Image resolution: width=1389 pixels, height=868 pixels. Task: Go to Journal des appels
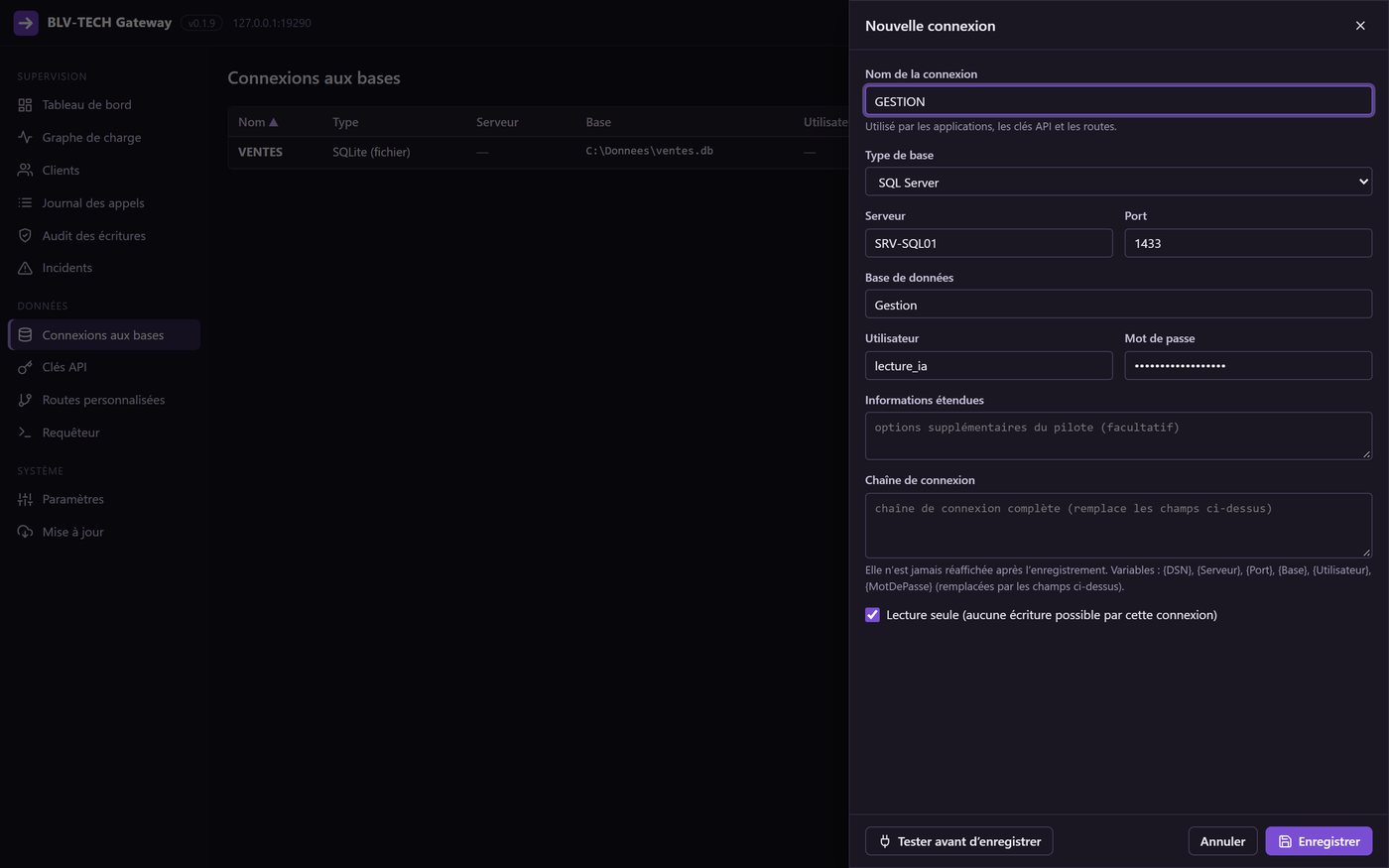104,203
